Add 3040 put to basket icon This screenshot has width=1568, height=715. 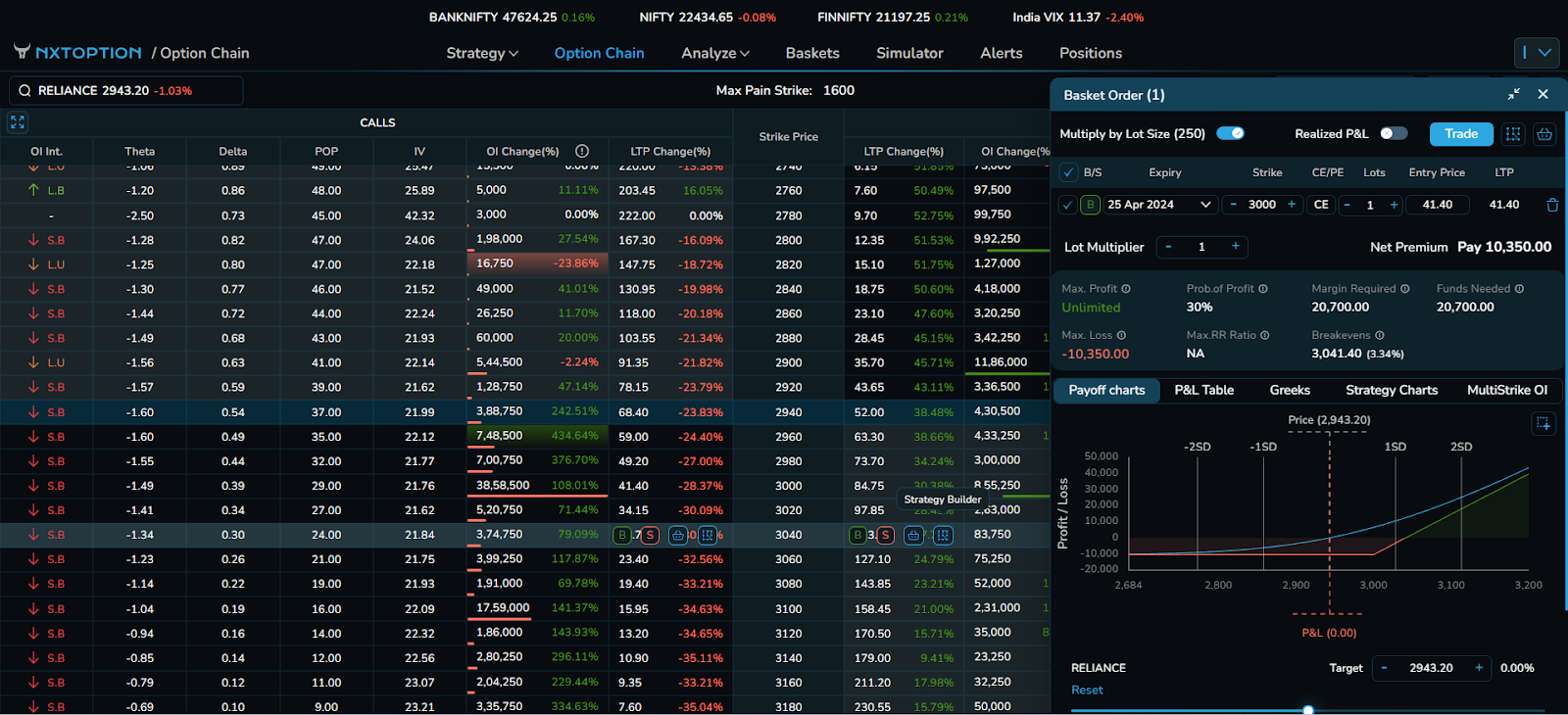(x=913, y=535)
